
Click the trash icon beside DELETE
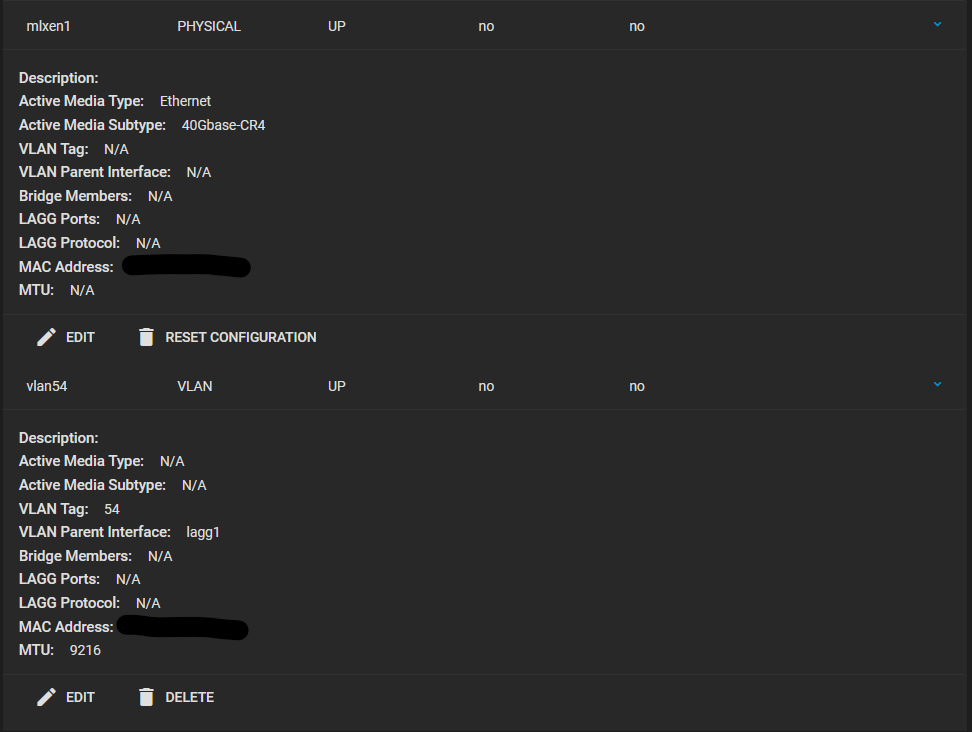tap(146, 697)
